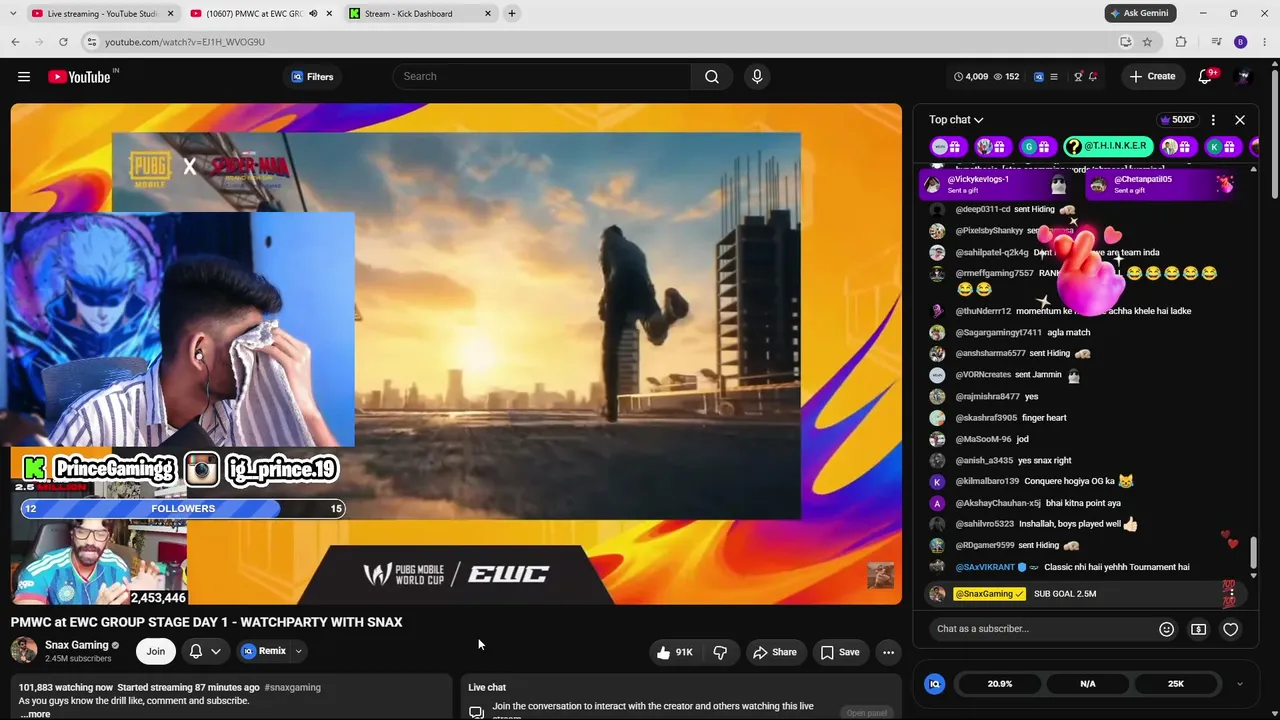This screenshot has height=720, width=1280.
Task: Click the address bar URL
Action: 185,42
